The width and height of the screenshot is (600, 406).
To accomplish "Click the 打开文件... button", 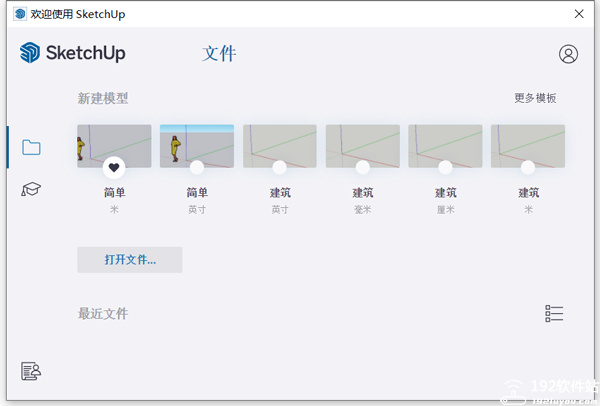I will point(130,260).
